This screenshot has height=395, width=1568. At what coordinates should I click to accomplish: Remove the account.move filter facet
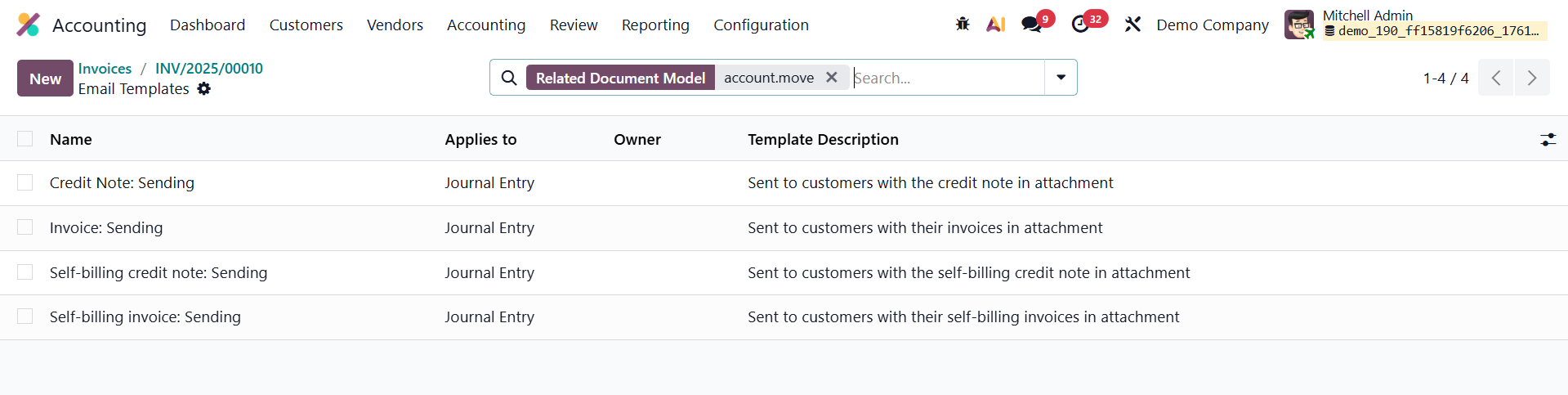pyautogui.click(x=832, y=78)
